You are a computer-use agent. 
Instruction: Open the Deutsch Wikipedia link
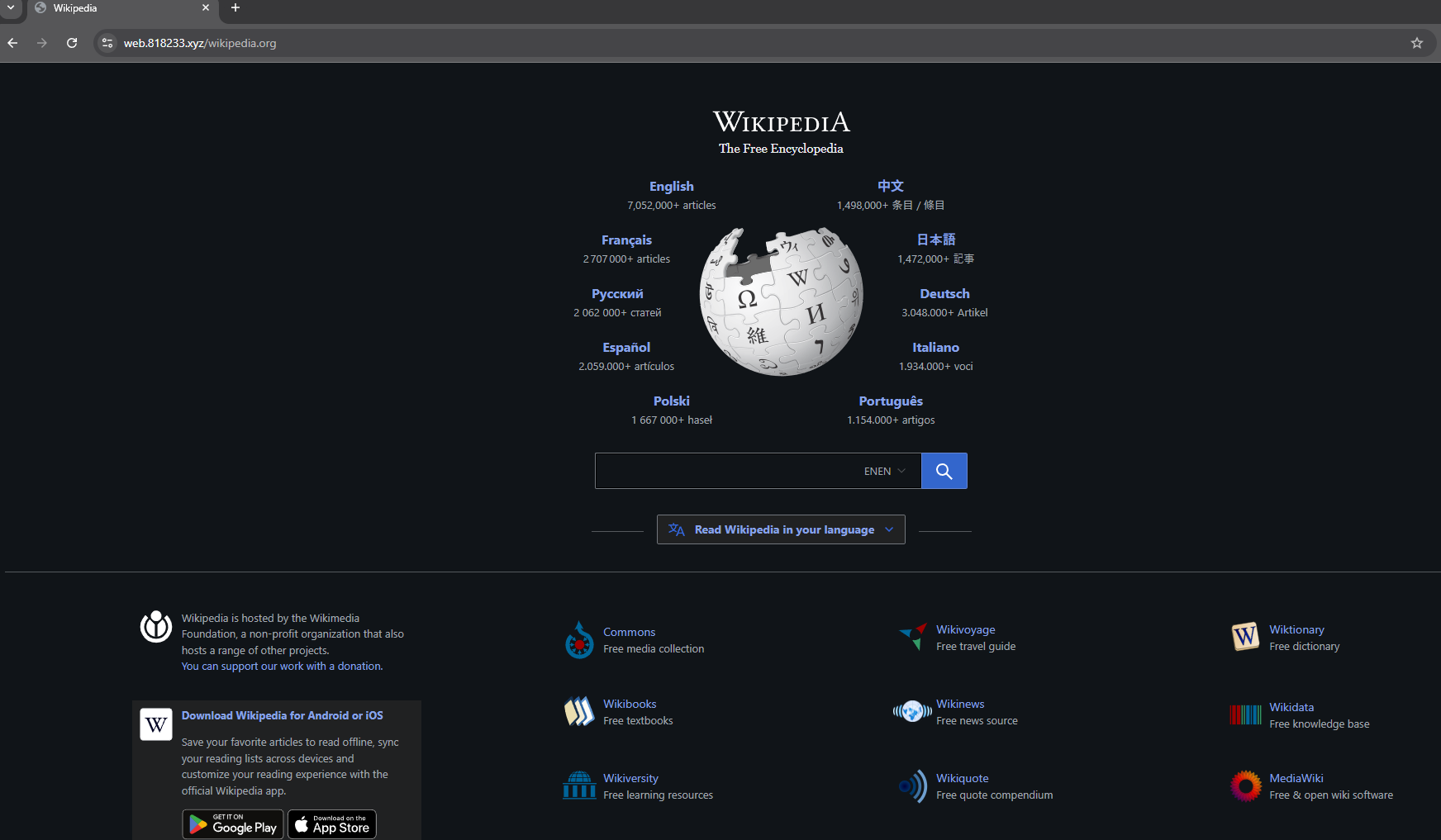point(944,294)
